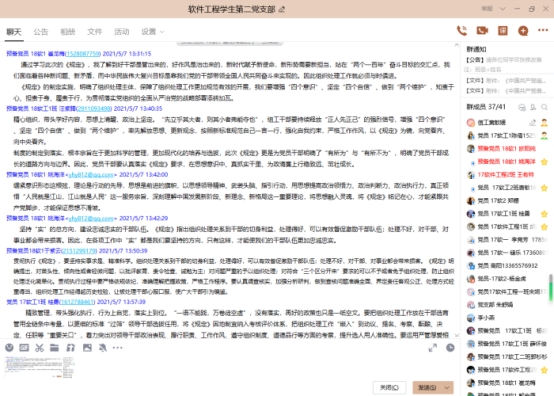Click chat scroll-up arrow at top

coord(456,45)
